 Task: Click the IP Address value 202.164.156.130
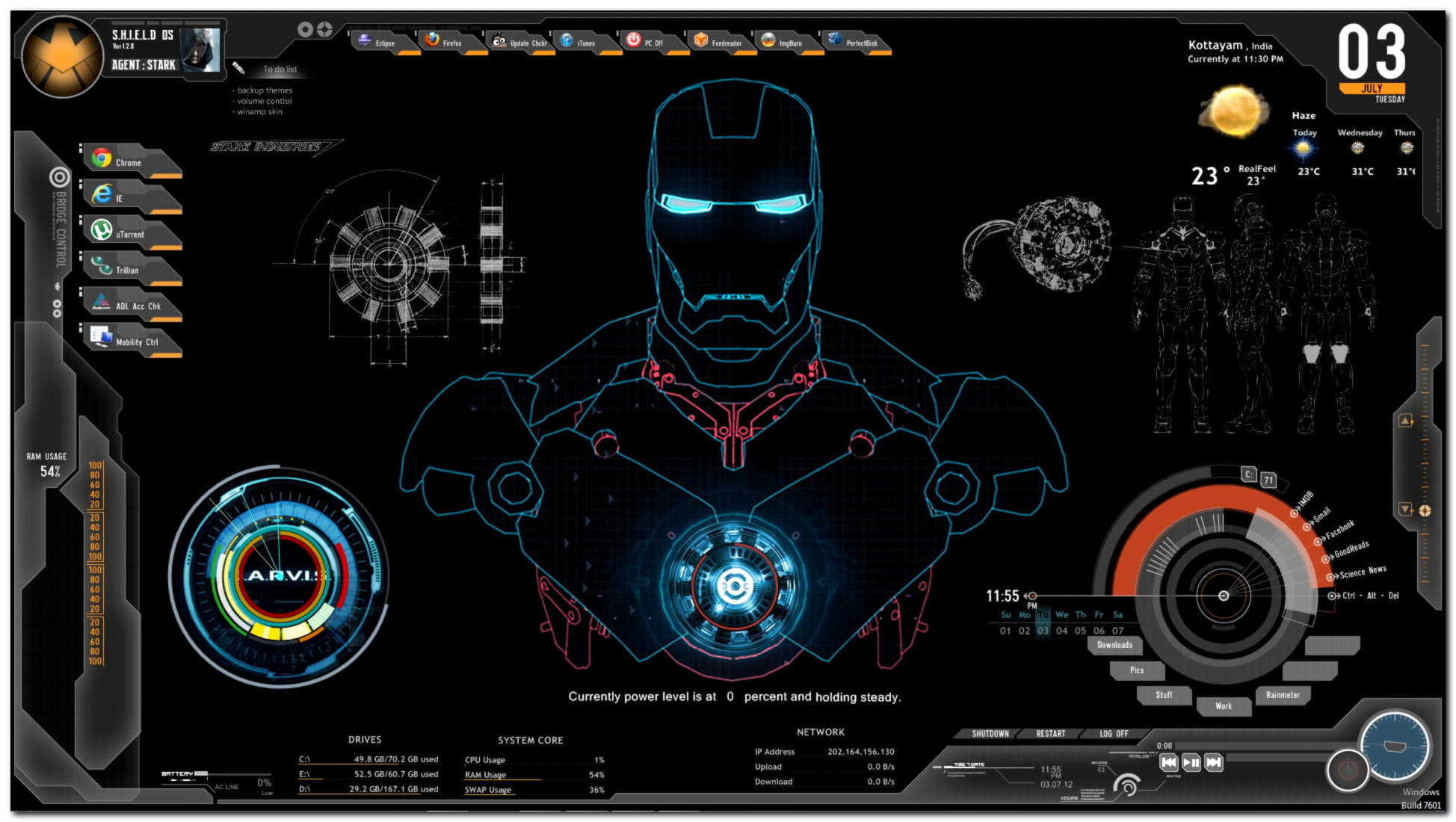point(860,752)
